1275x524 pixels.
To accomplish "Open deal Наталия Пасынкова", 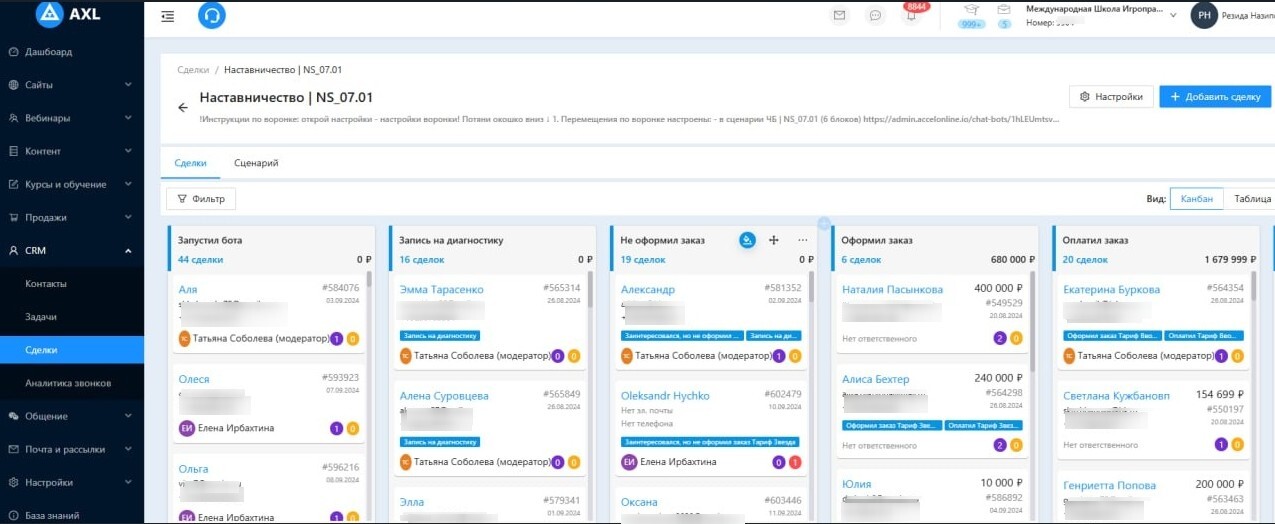I will (892, 290).
